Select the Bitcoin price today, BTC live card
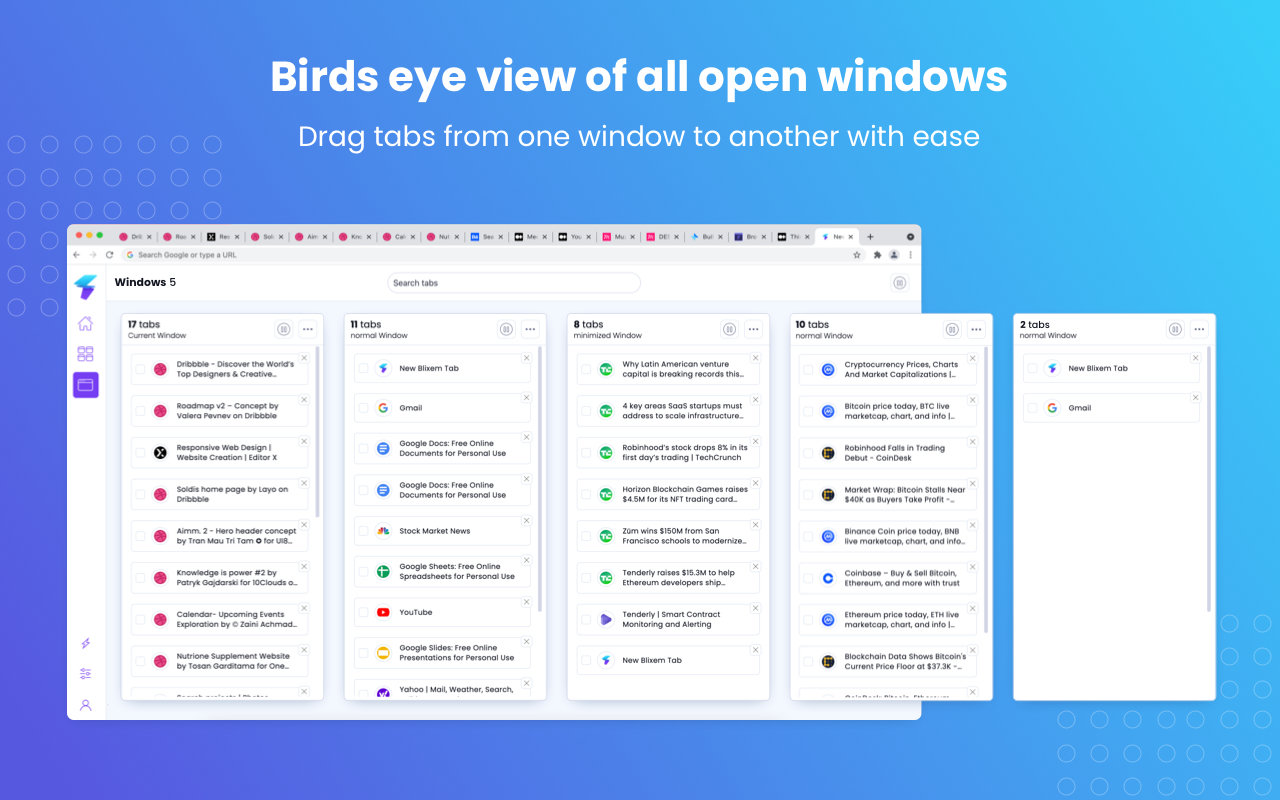1280x800 pixels. [888, 411]
